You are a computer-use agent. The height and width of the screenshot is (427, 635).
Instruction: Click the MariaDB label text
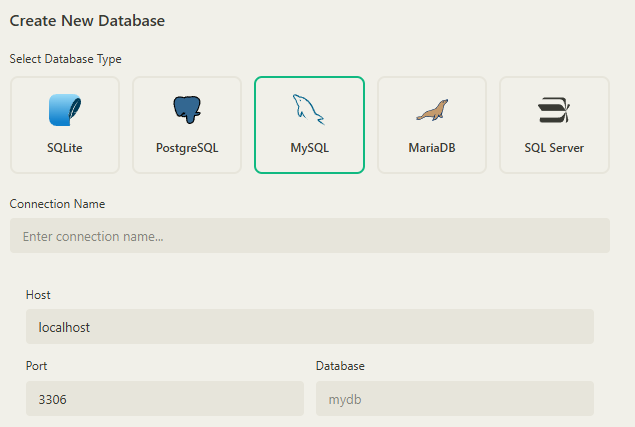pyautogui.click(x=432, y=148)
